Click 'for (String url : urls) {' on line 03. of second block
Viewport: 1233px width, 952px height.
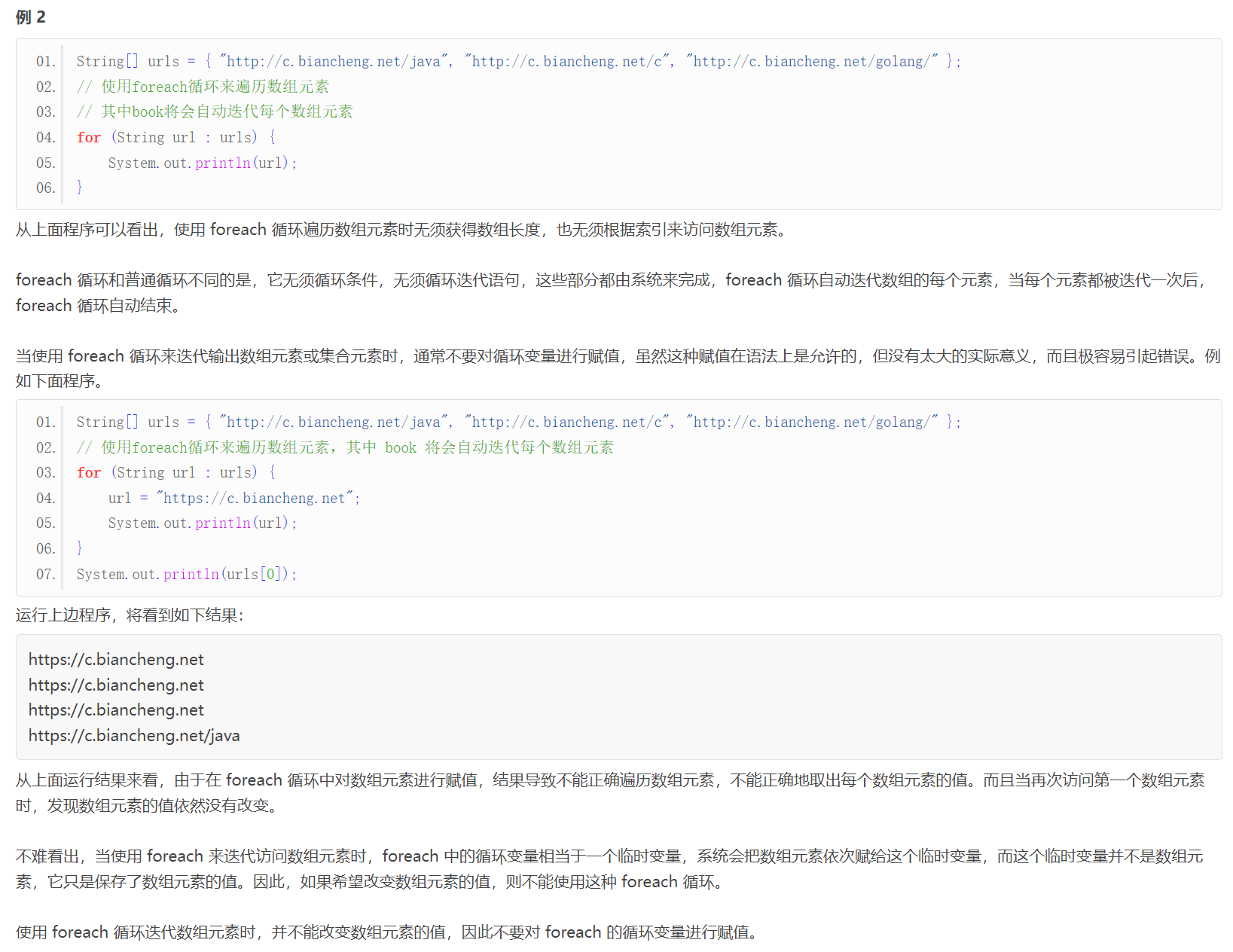[176, 472]
